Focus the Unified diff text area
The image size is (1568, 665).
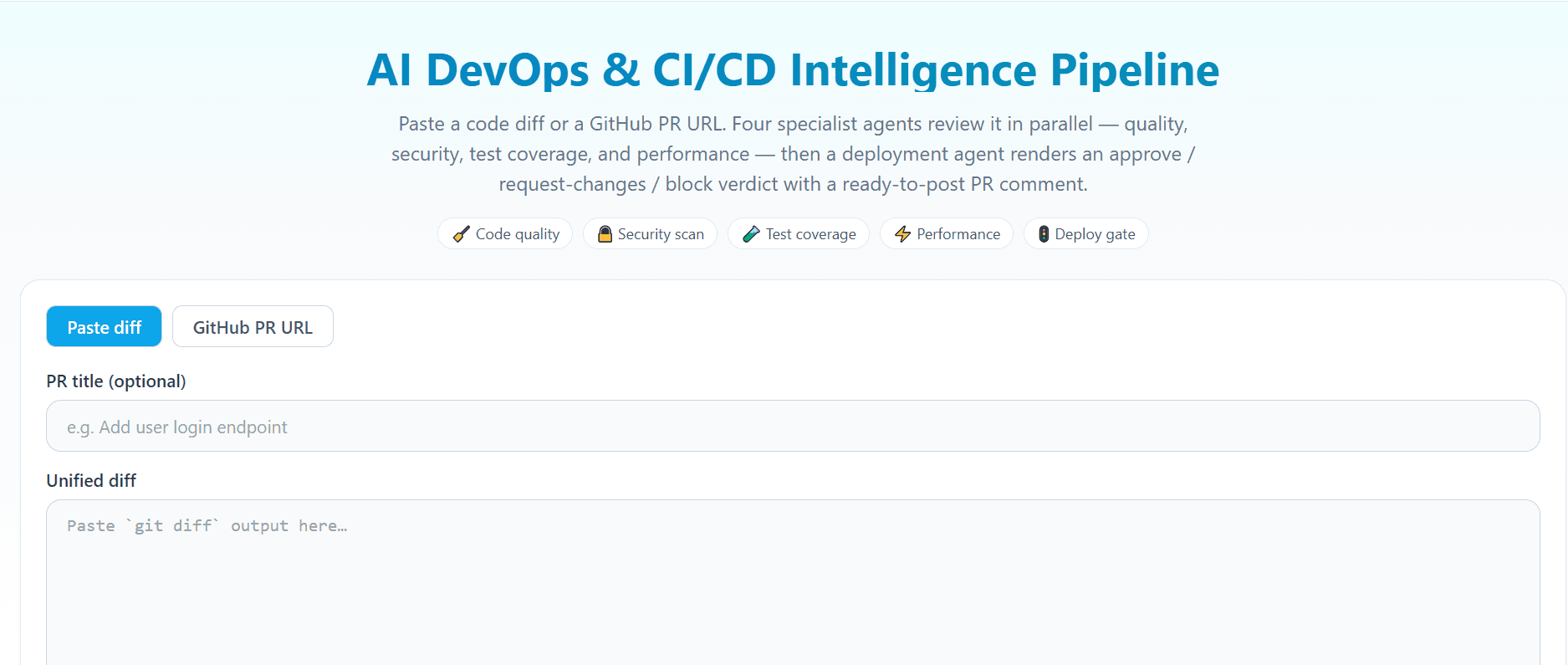[x=793, y=582]
